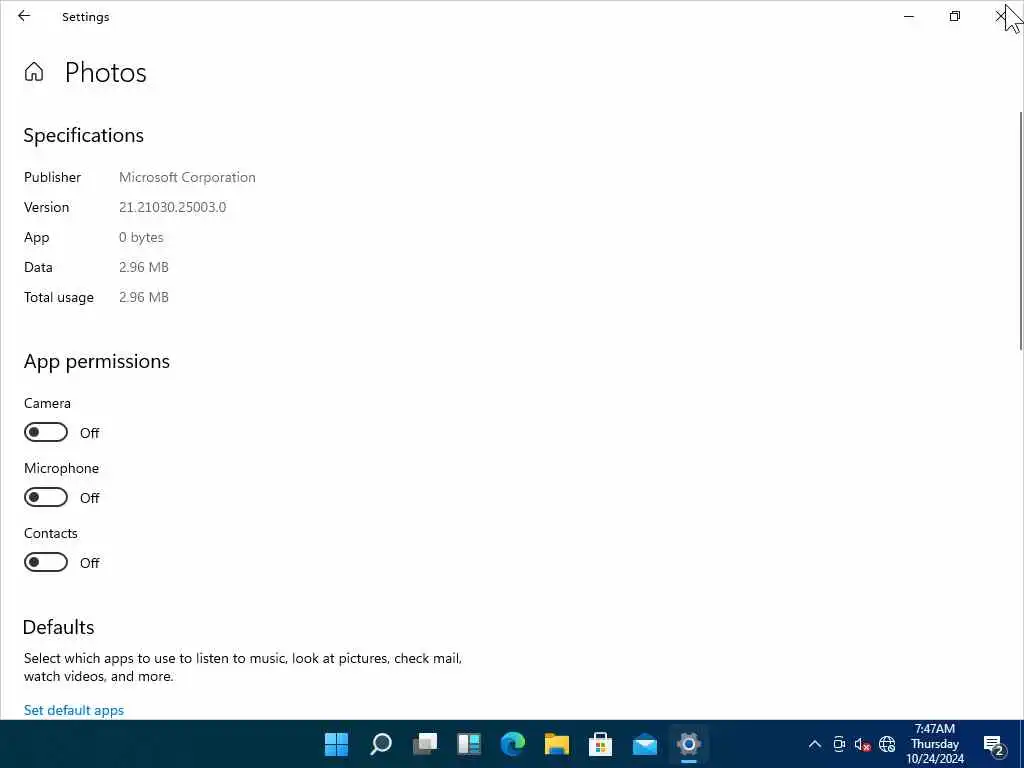Open the Windows Start menu
This screenshot has height=768, width=1024.
pos(336,744)
